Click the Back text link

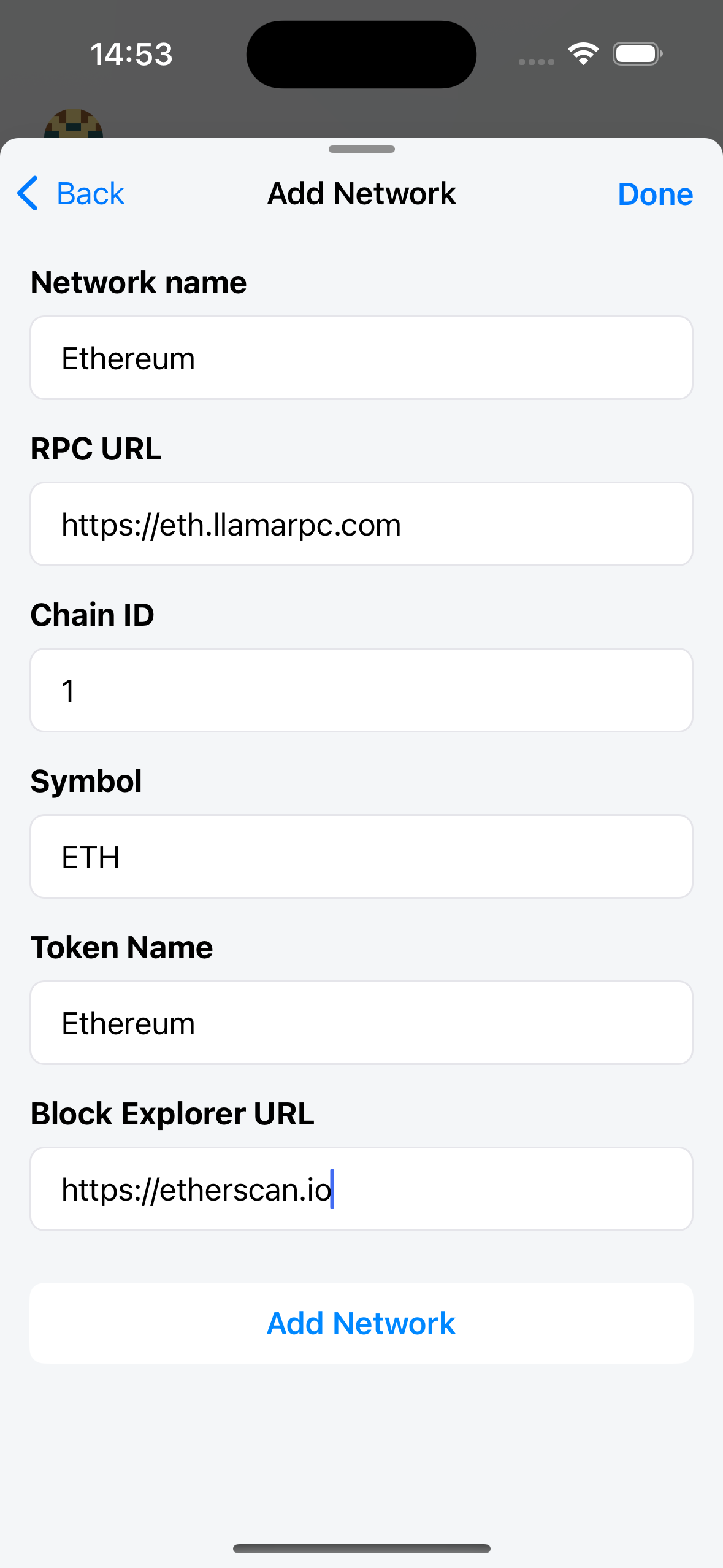tap(90, 194)
